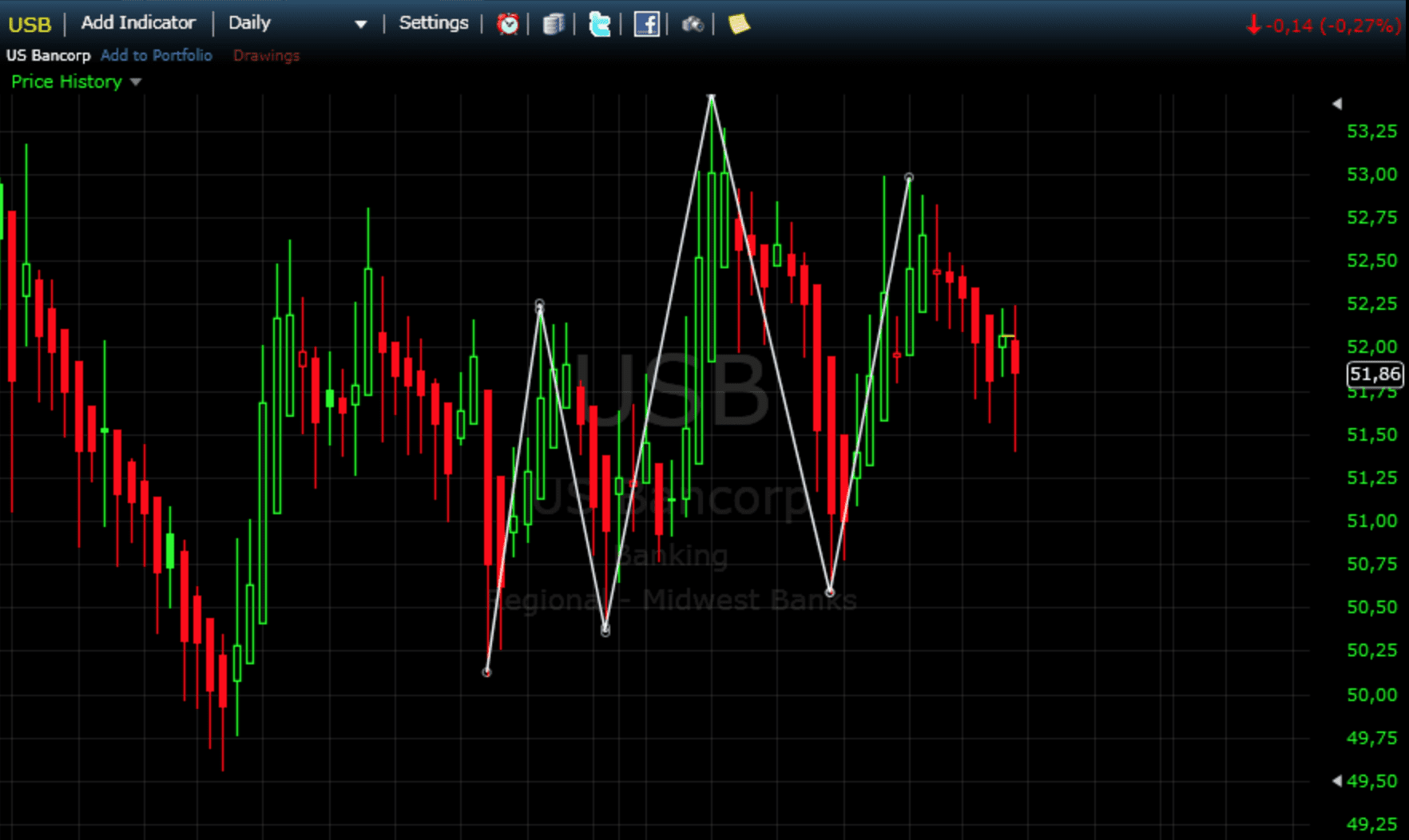Viewport: 1409px width, 840px height.
Task: Select the zigzag drawing's final endpoint handle
Action: coord(909,177)
